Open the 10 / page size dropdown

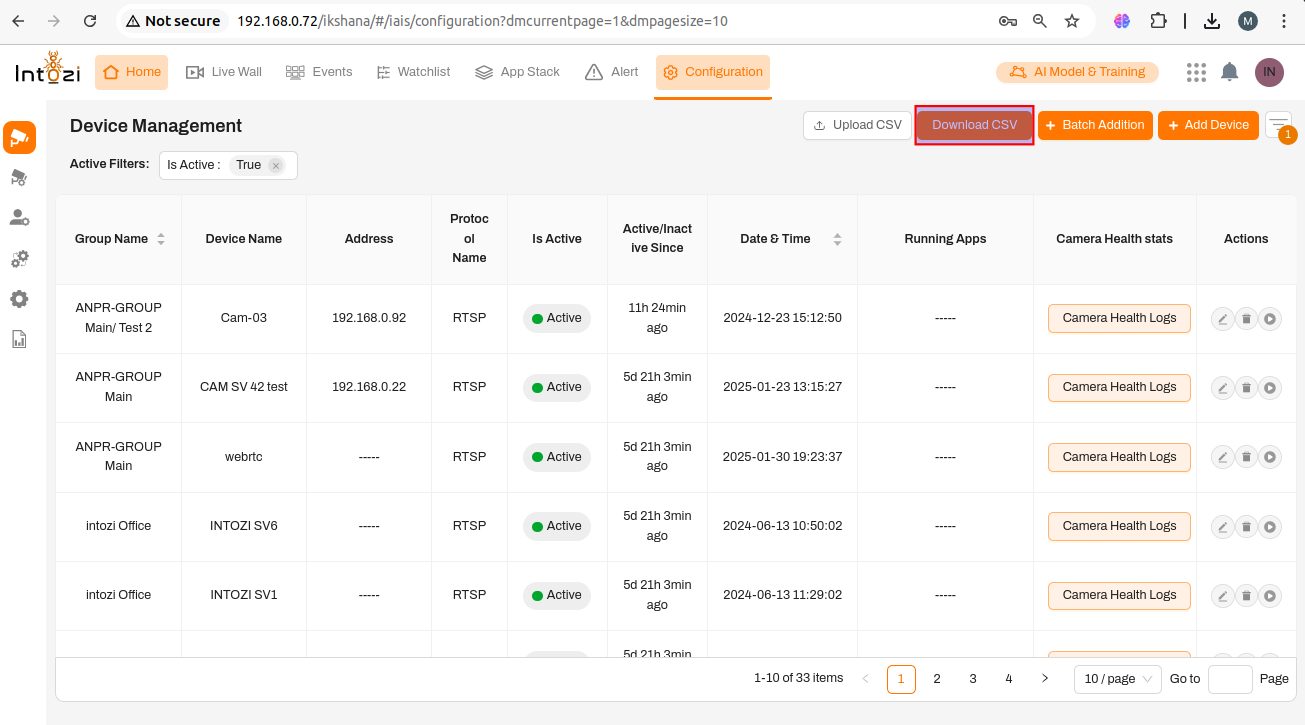click(x=1117, y=679)
